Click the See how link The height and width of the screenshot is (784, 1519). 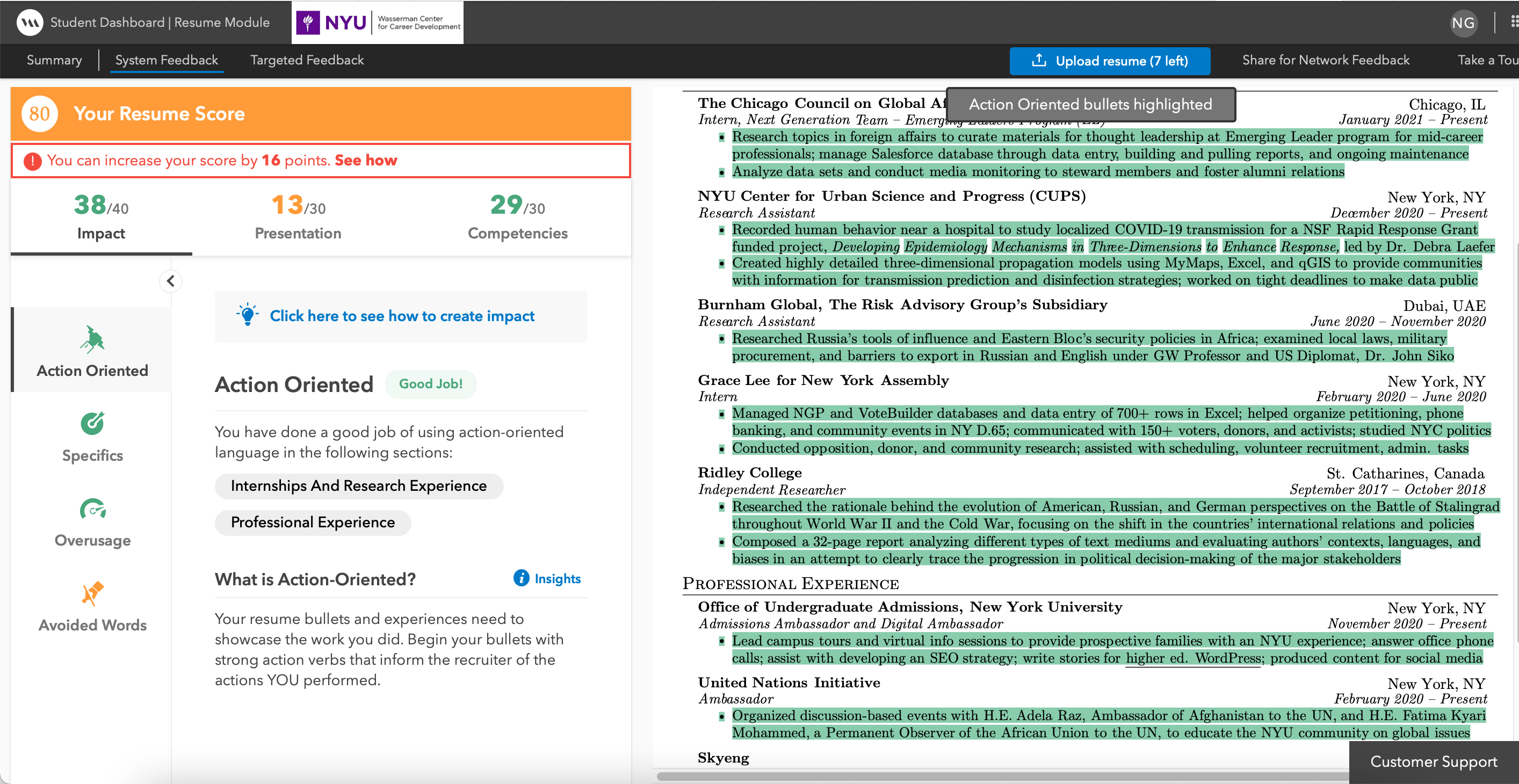pyautogui.click(x=366, y=161)
